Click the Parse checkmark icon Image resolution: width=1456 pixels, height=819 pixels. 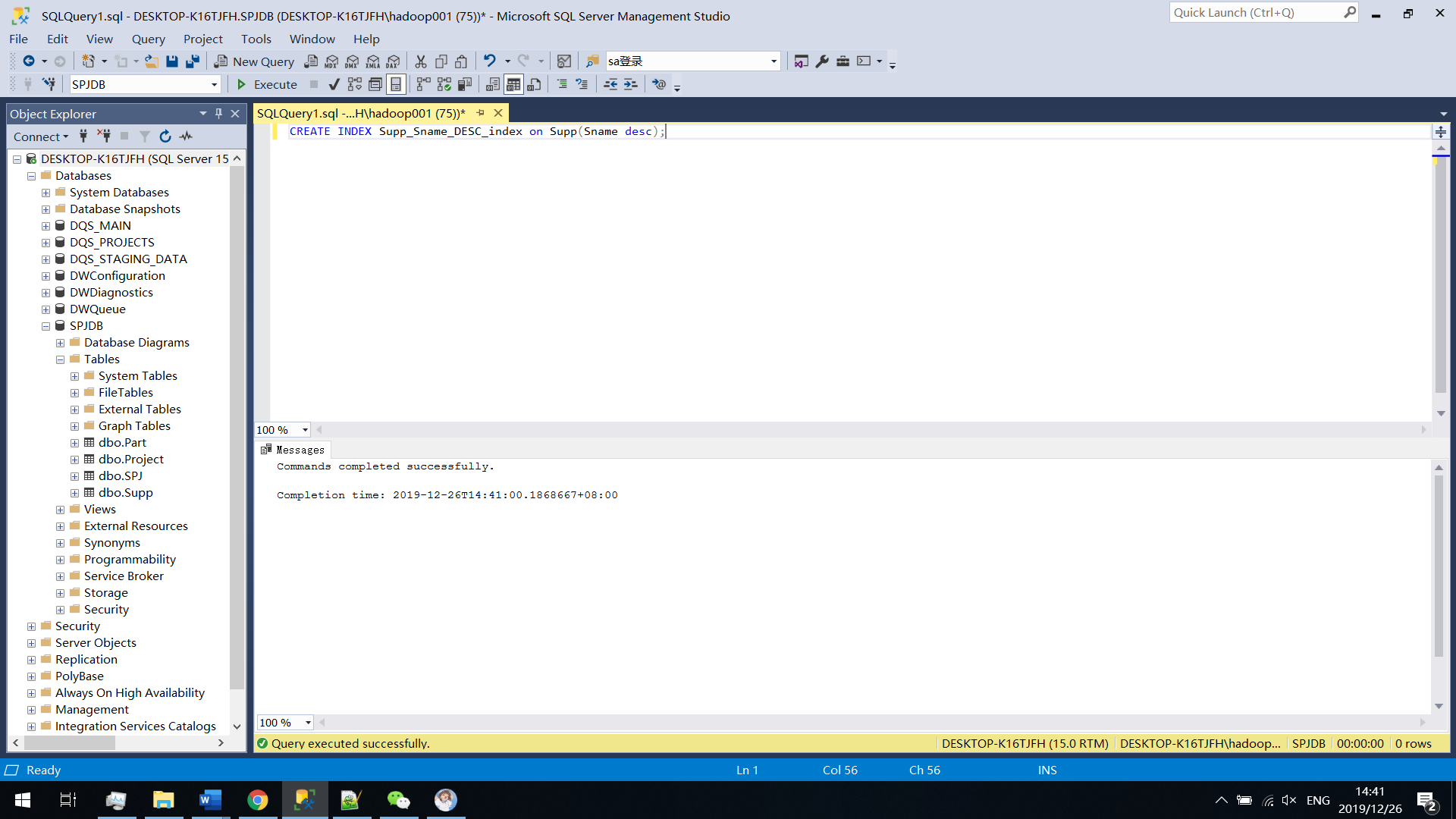[x=334, y=84]
